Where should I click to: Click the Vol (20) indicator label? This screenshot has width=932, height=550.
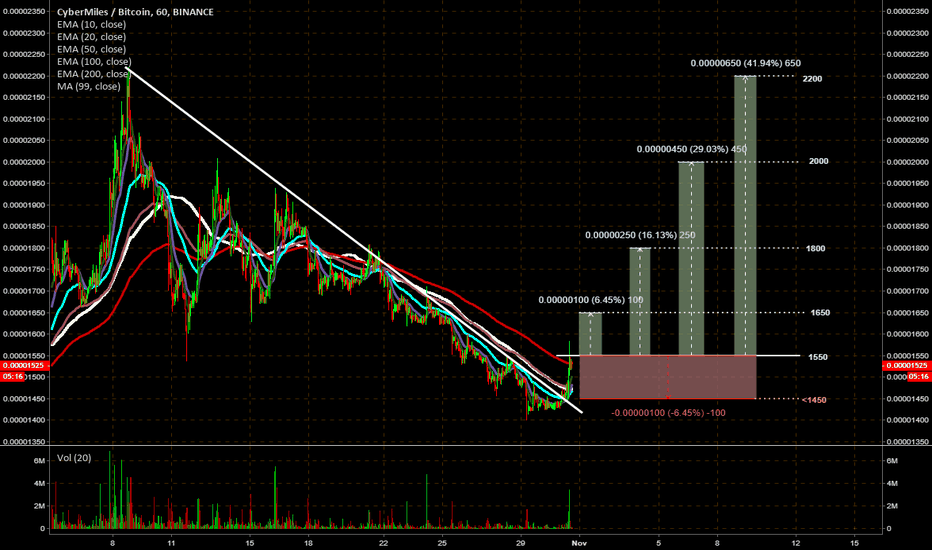coord(74,458)
